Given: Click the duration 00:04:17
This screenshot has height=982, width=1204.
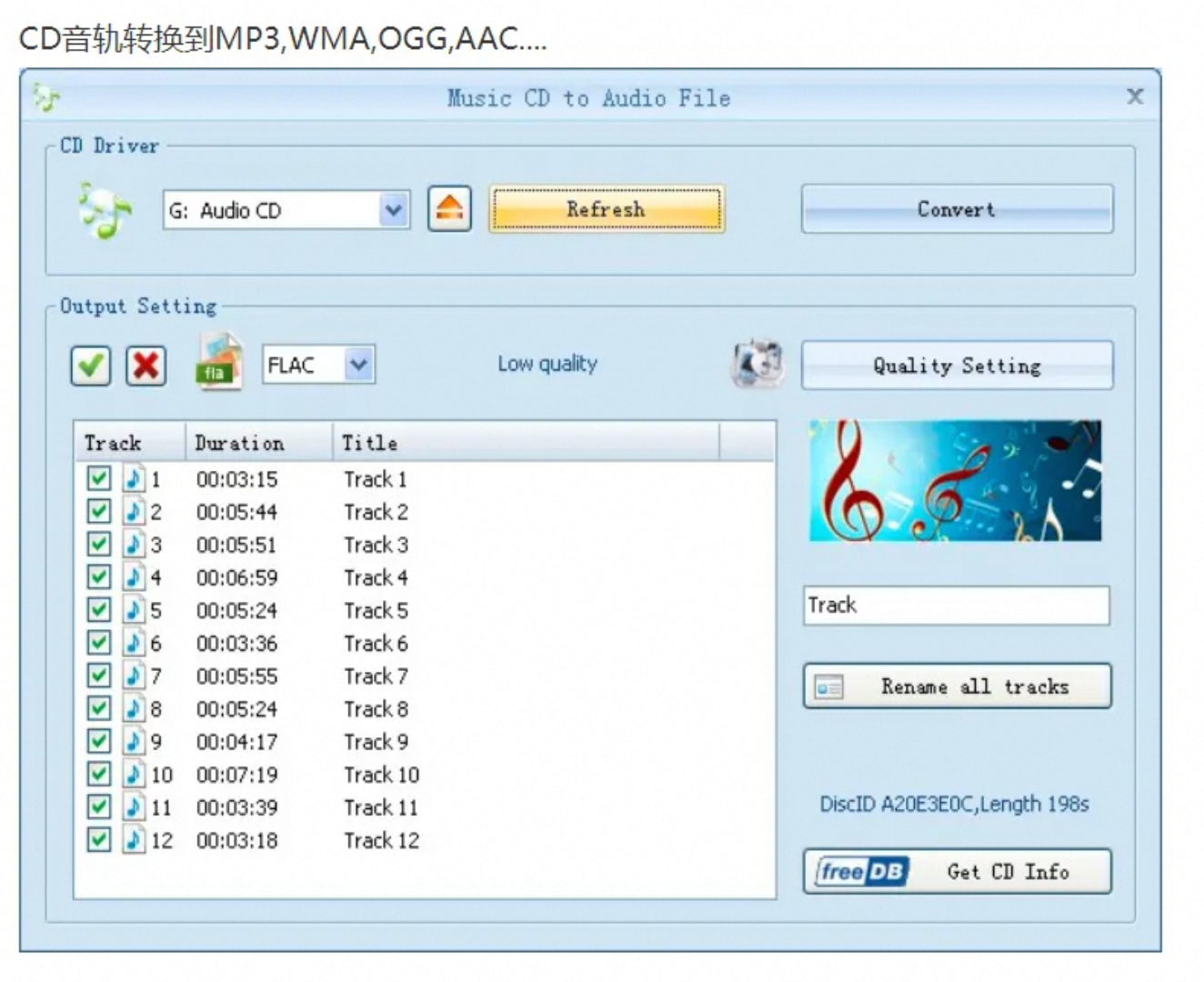Looking at the screenshot, I should point(237,742).
